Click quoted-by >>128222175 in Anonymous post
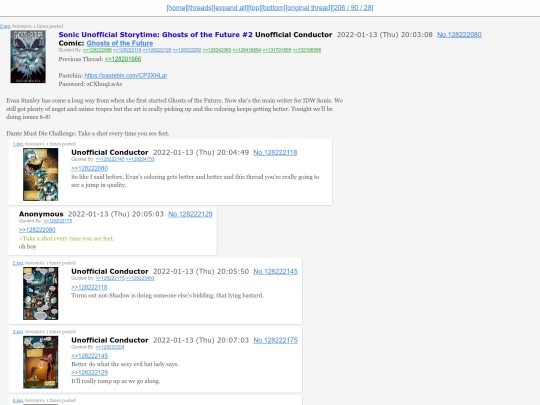Image resolution: width=540 pixels, height=405 pixels. [58, 221]
